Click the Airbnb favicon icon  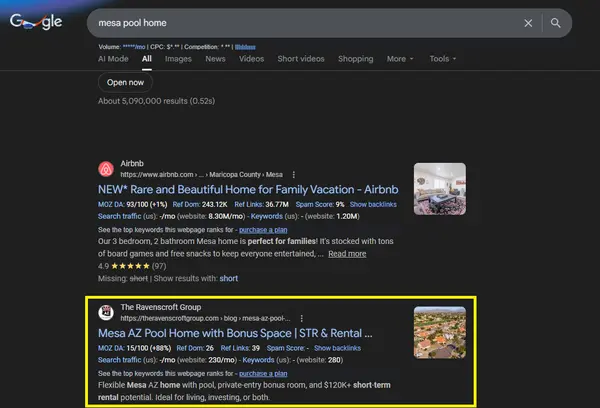point(106,169)
